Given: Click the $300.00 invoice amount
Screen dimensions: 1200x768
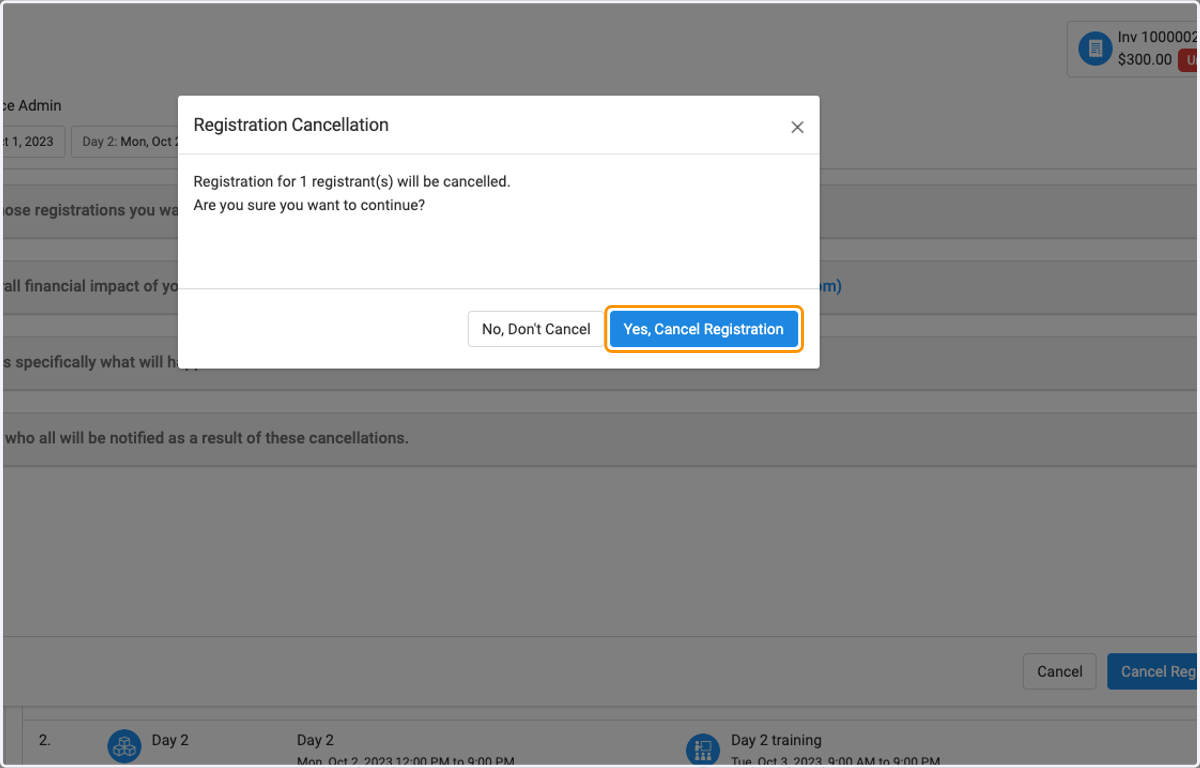Looking at the screenshot, I should 1145,59.
